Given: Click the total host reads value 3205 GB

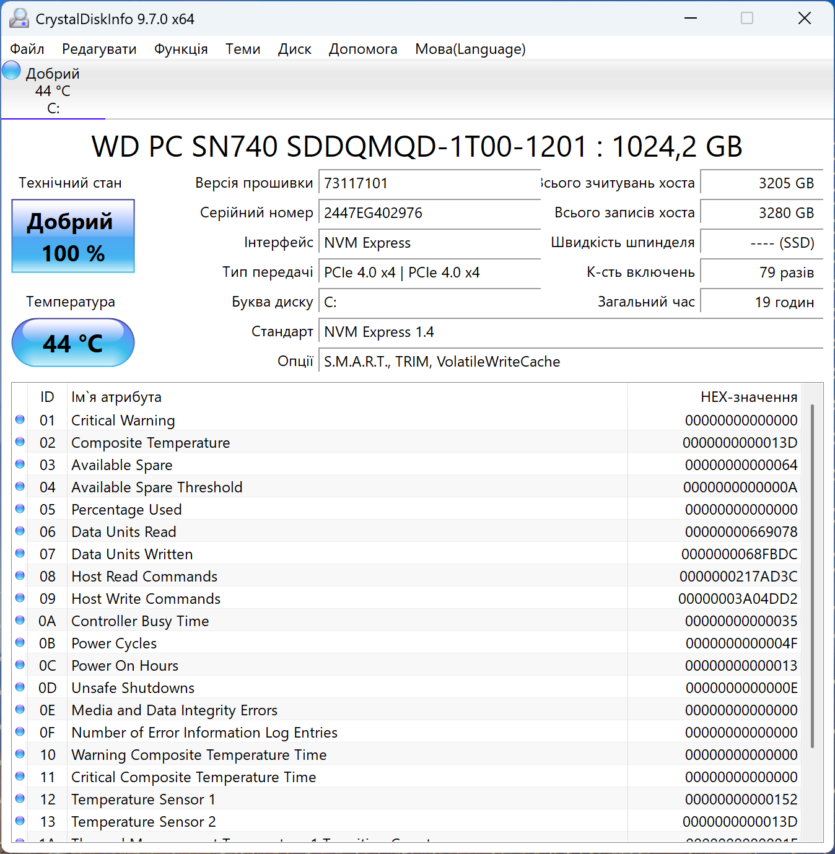Looking at the screenshot, I should [x=761, y=183].
